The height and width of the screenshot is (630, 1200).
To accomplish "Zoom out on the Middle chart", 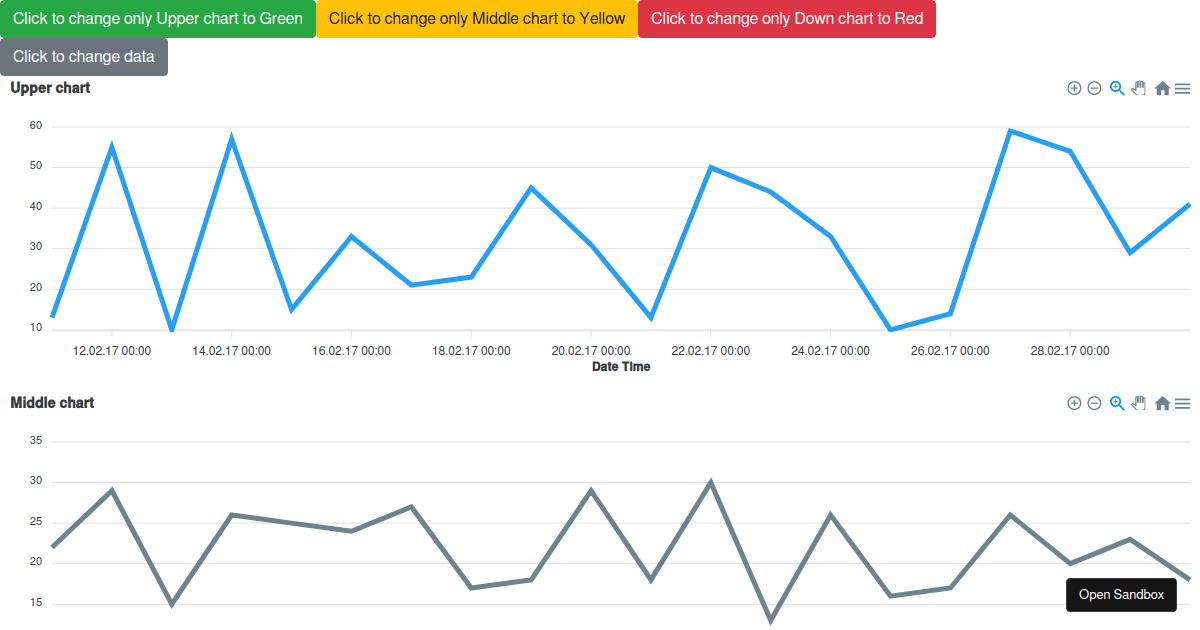I will (1094, 403).
